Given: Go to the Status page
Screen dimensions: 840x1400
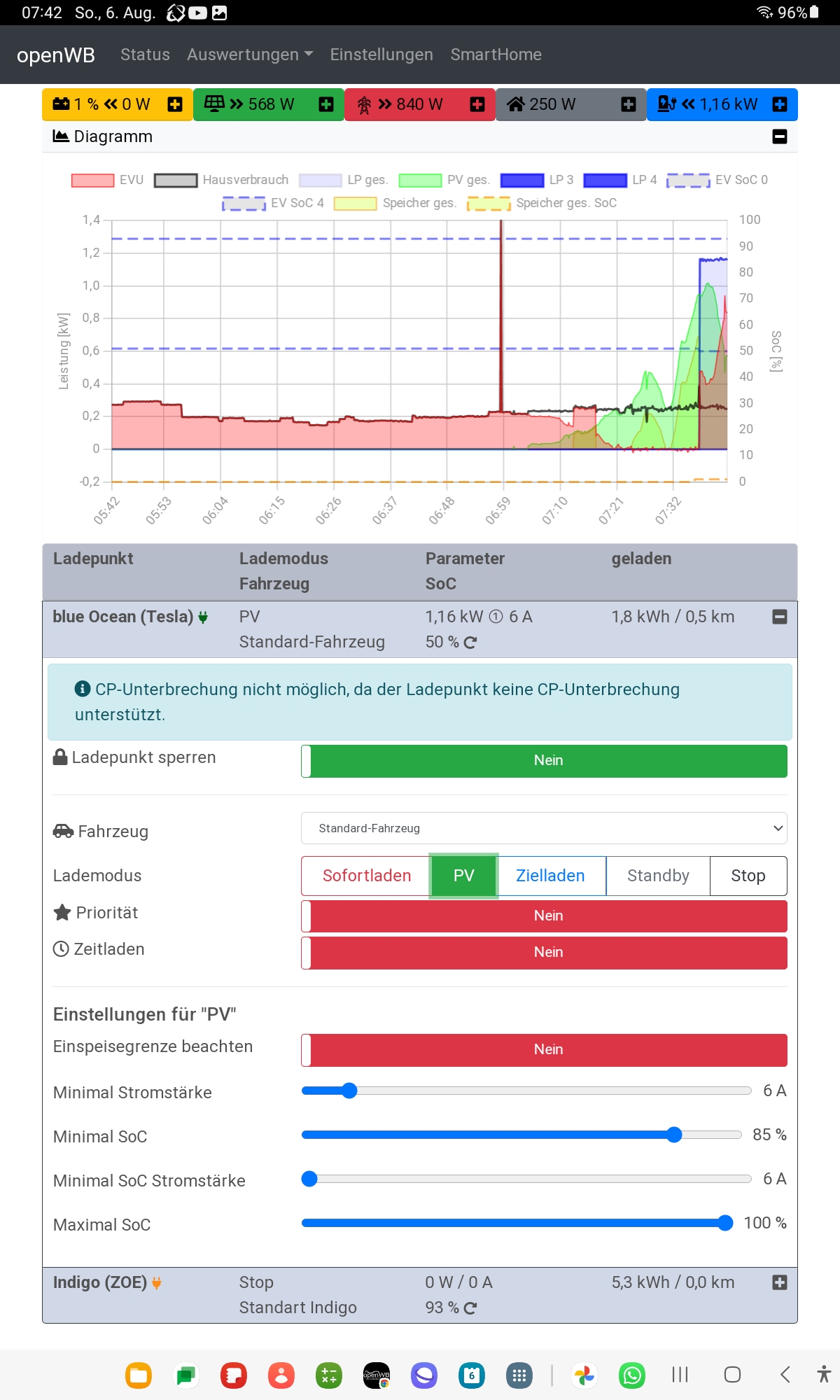Looking at the screenshot, I should click(x=145, y=55).
